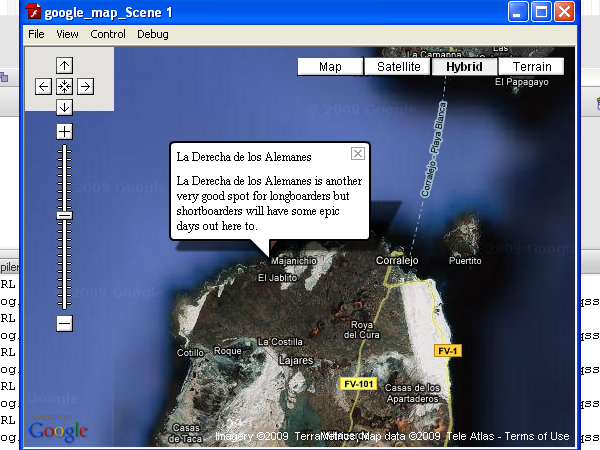Screen dimensions: 600x450
Task: Switch to Map view
Action: [x=330, y=67]
